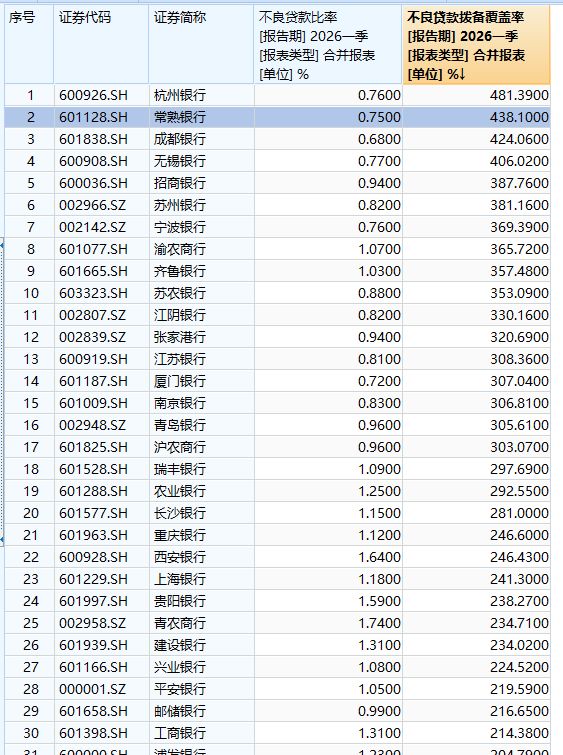Screen dimensions: 563x755
Task: Select coverage value 438.1000 for 常熟银行
Action: click(519, 117)
